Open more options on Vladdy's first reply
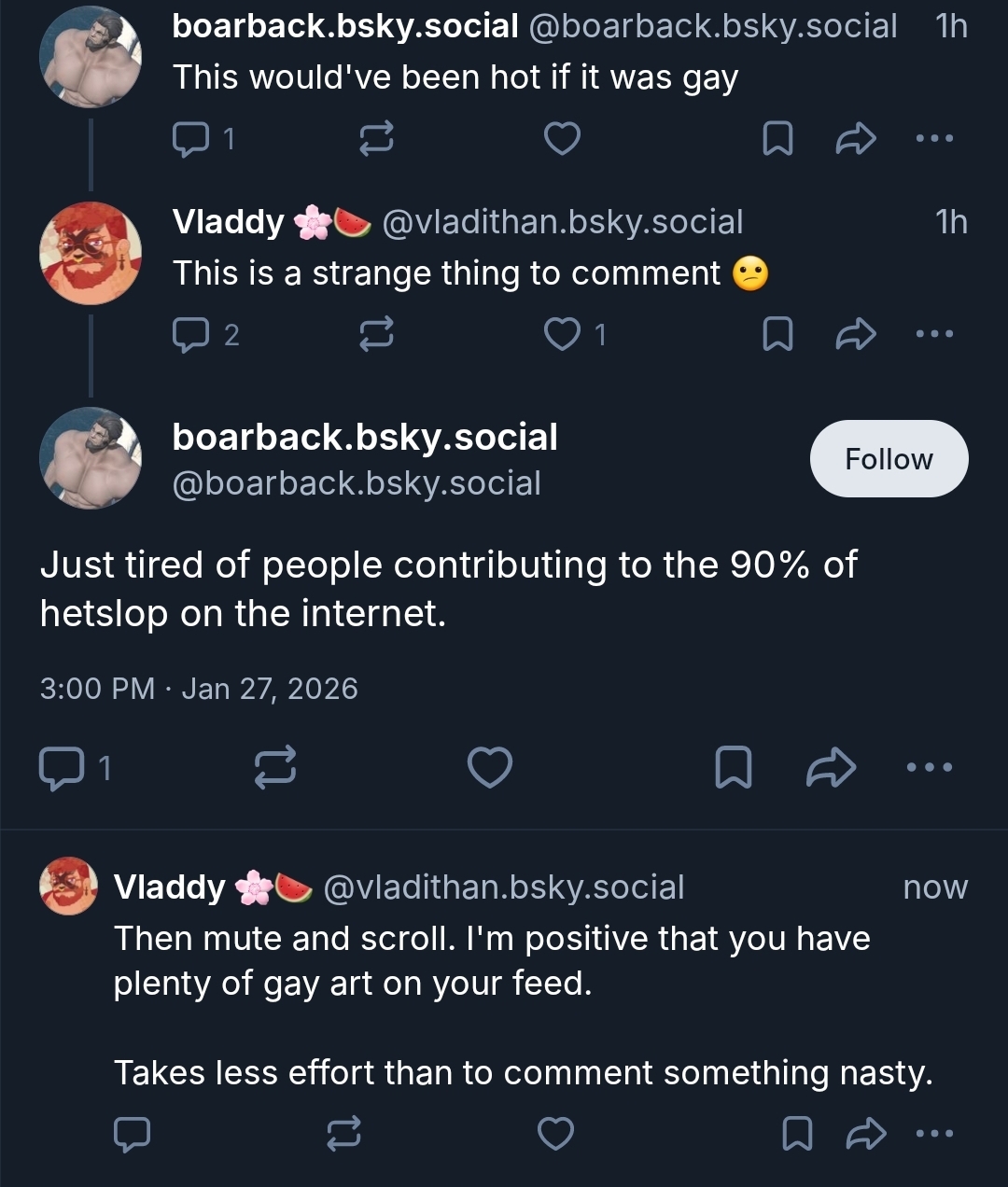The width and height of the screenshot is (1008, 1187). pyautogui.click(x=934, y=334)
